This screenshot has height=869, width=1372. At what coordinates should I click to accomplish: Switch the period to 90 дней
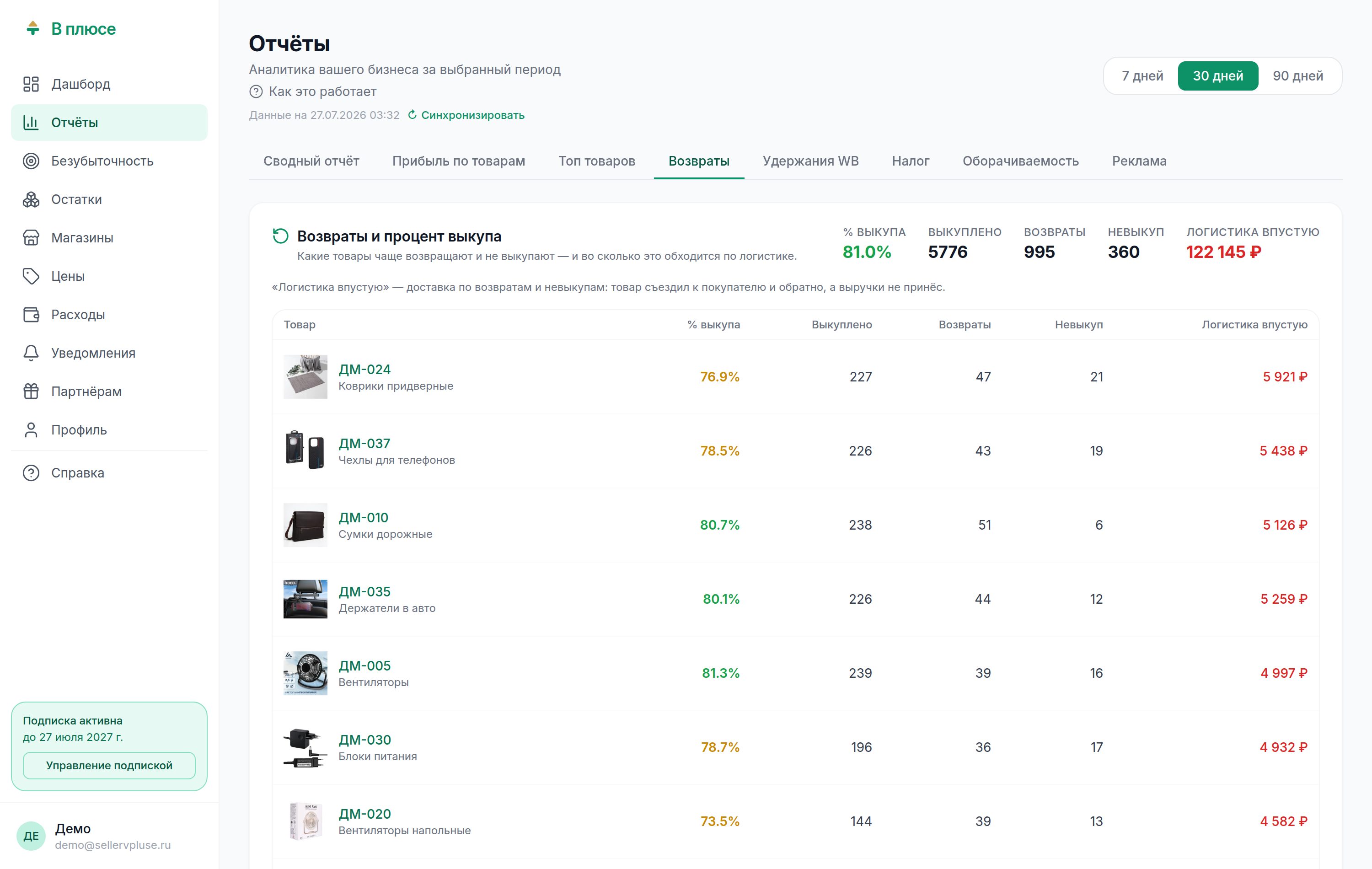point(1297,76)
